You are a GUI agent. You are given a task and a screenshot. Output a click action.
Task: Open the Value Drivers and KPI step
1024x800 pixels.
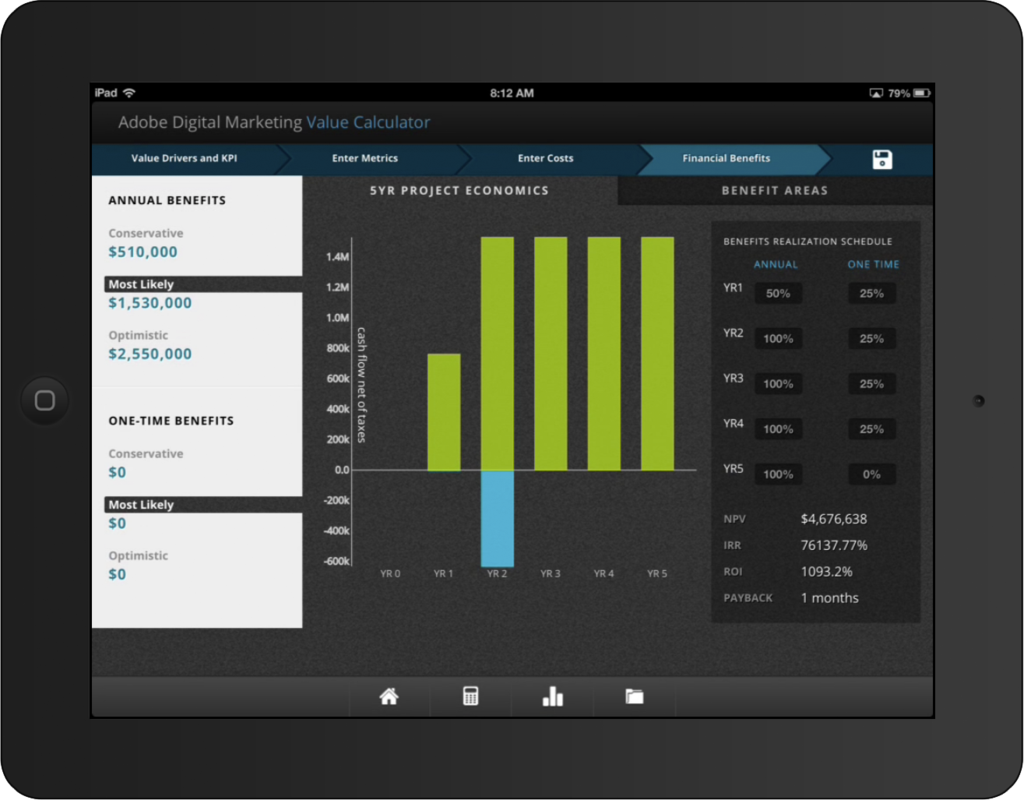coord(184,159)
